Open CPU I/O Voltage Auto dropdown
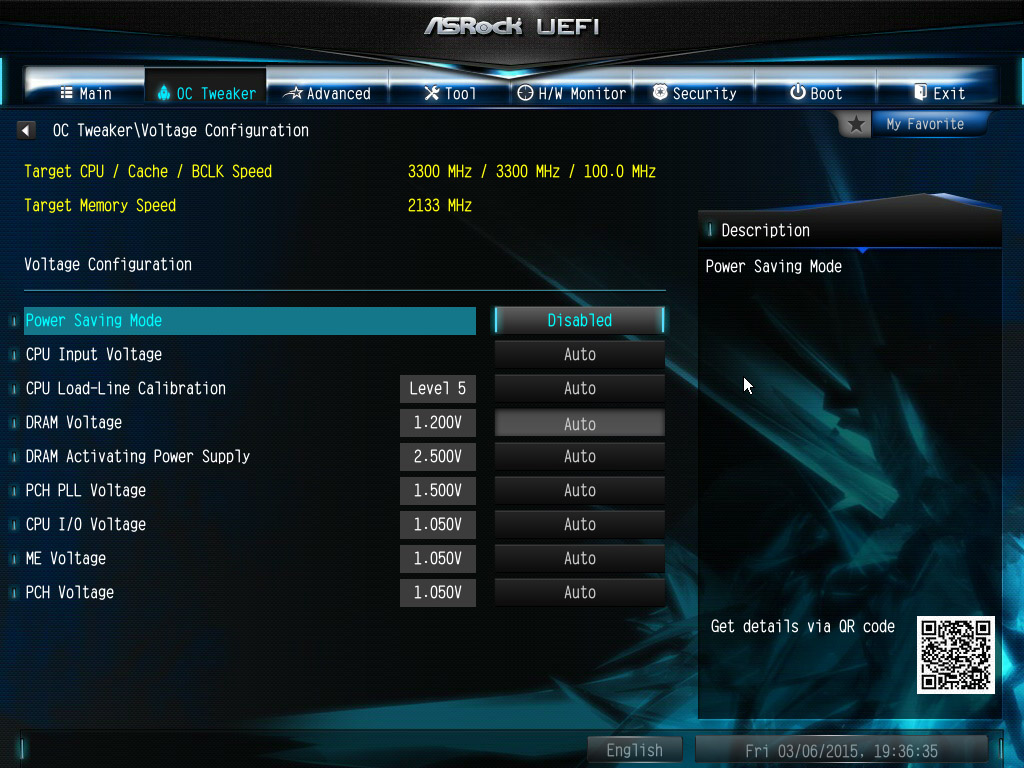1024x768 pixels. 579,524
